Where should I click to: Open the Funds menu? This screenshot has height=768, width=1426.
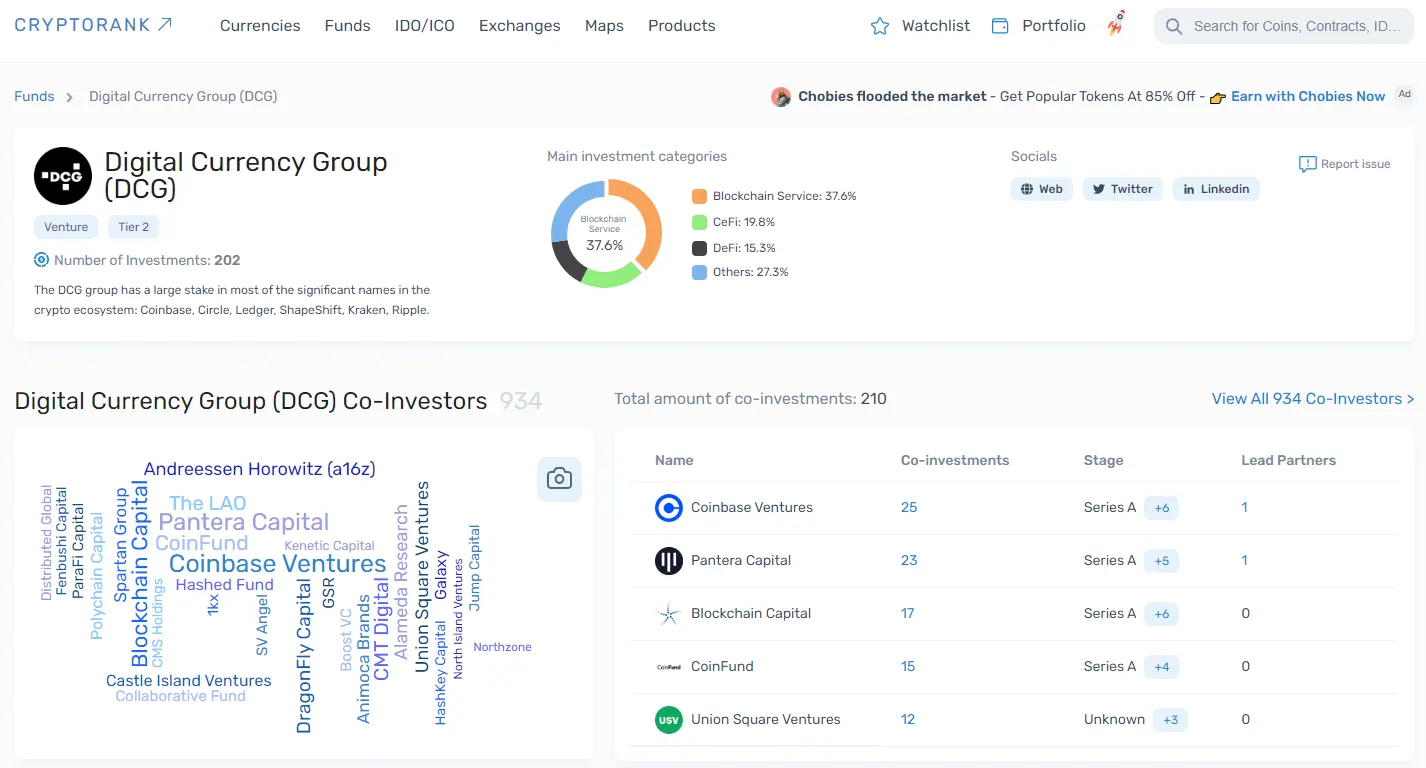pyautogui.click(x=348, y=26)
